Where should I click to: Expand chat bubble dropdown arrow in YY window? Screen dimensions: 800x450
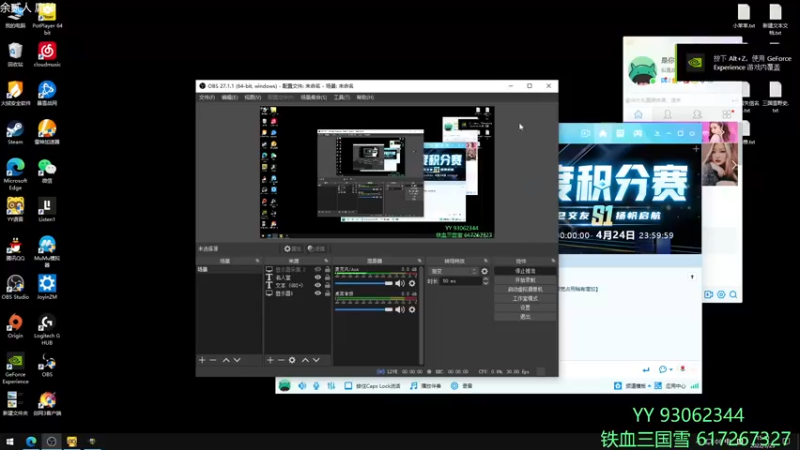[x=671, y=369]
